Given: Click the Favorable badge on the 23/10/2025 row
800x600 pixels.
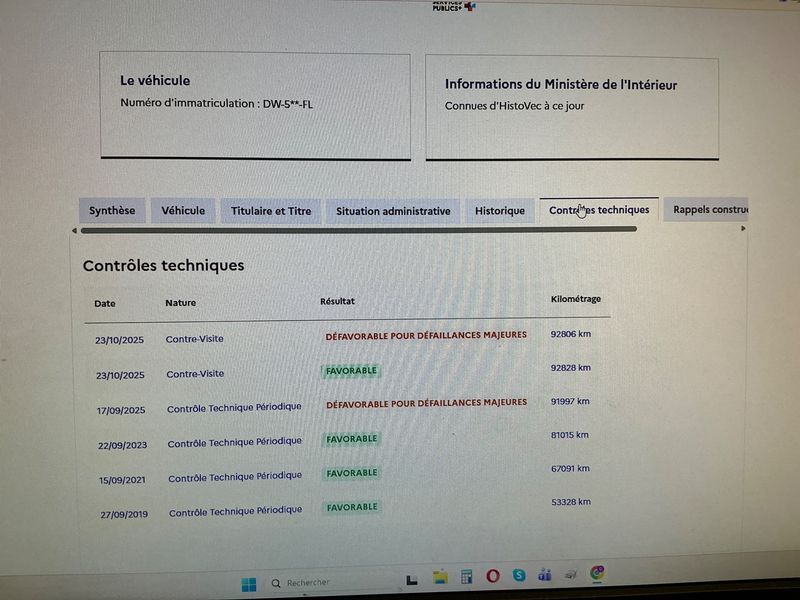Looking at the screenshot, I should [x=351, y=371].
